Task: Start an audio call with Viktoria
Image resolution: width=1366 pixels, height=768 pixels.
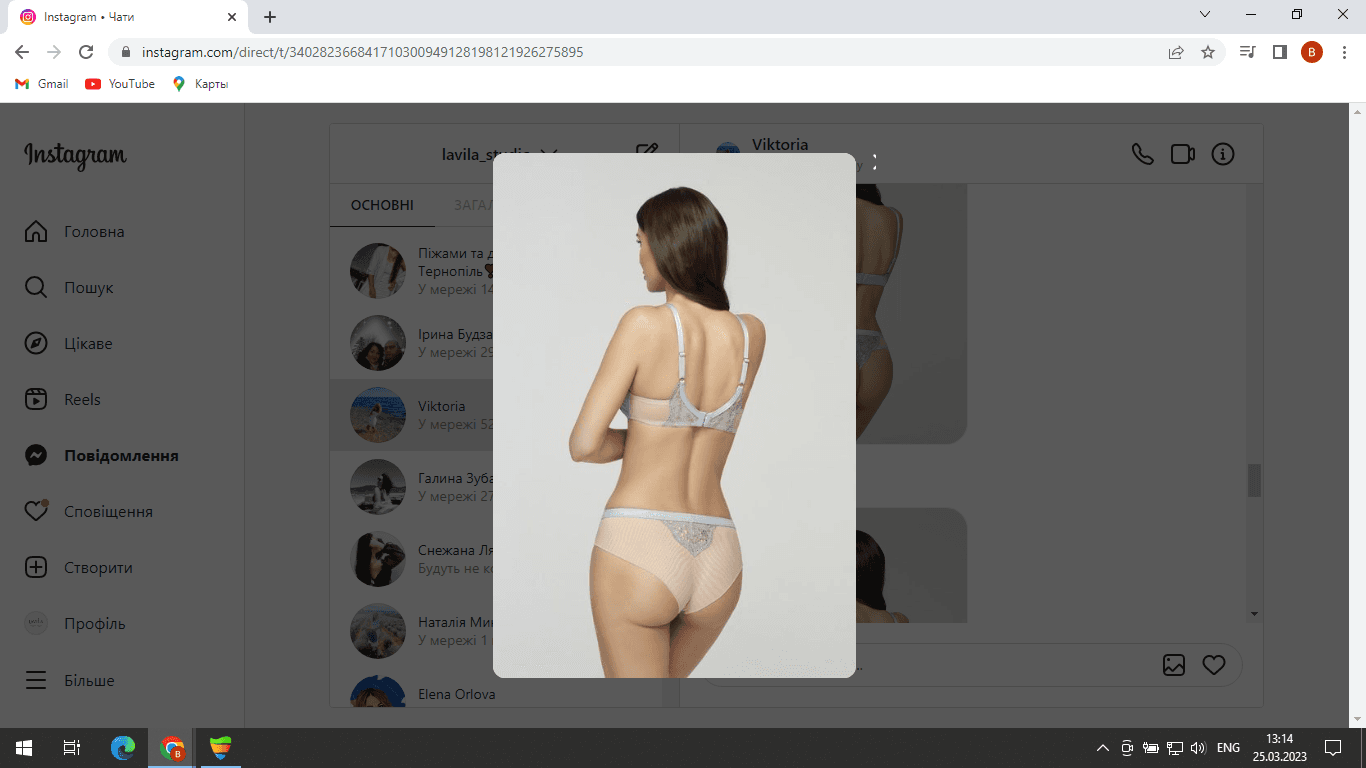Action: coord(1142,154)
